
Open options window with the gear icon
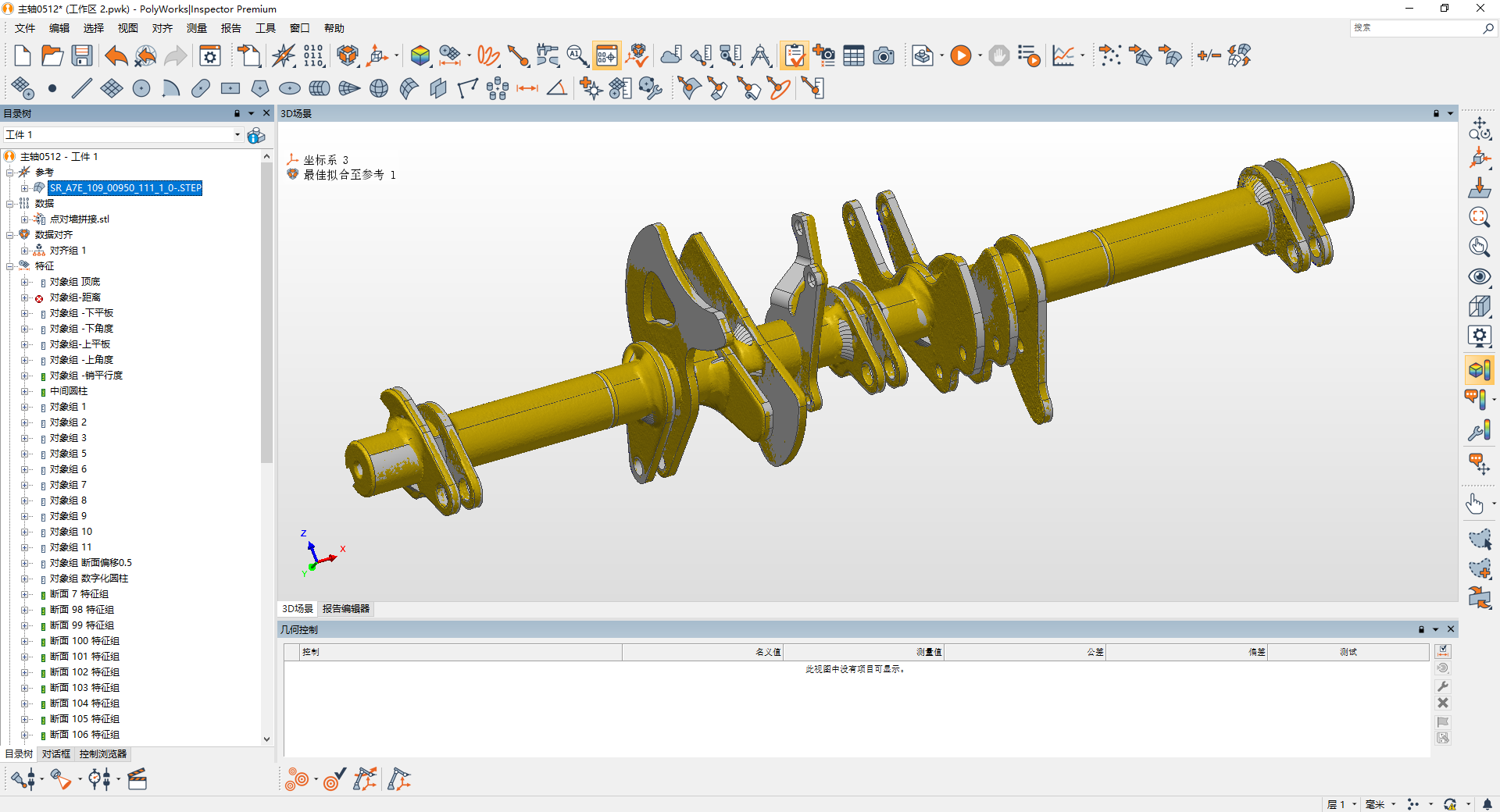pos(210,56)
